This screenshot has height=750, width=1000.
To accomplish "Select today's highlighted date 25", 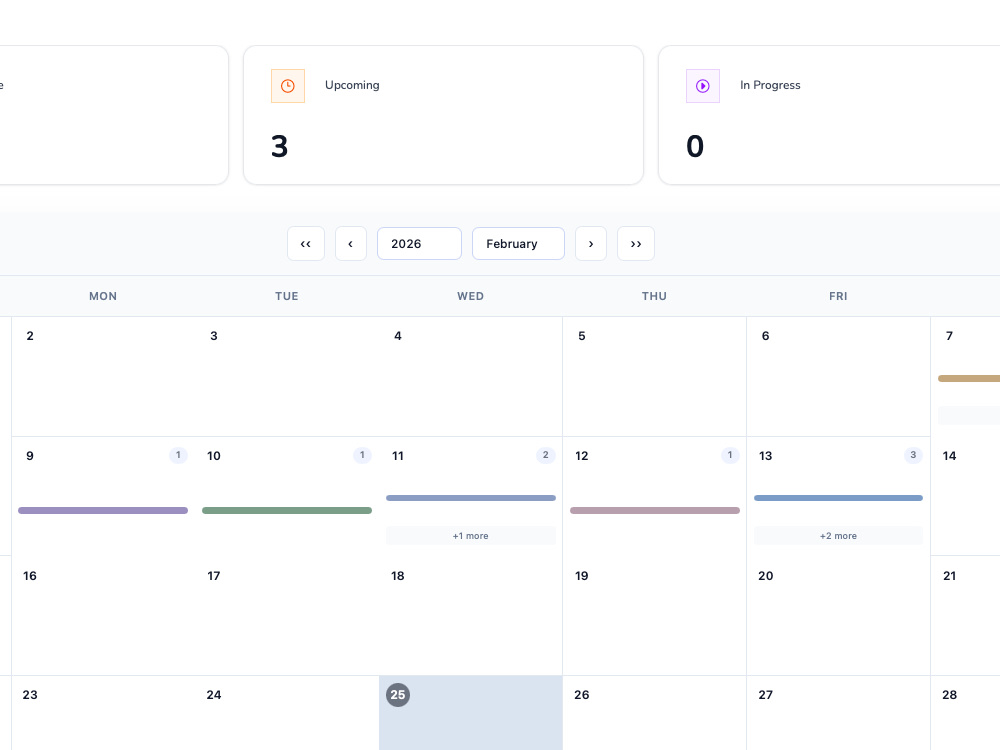I will (398, 695).
